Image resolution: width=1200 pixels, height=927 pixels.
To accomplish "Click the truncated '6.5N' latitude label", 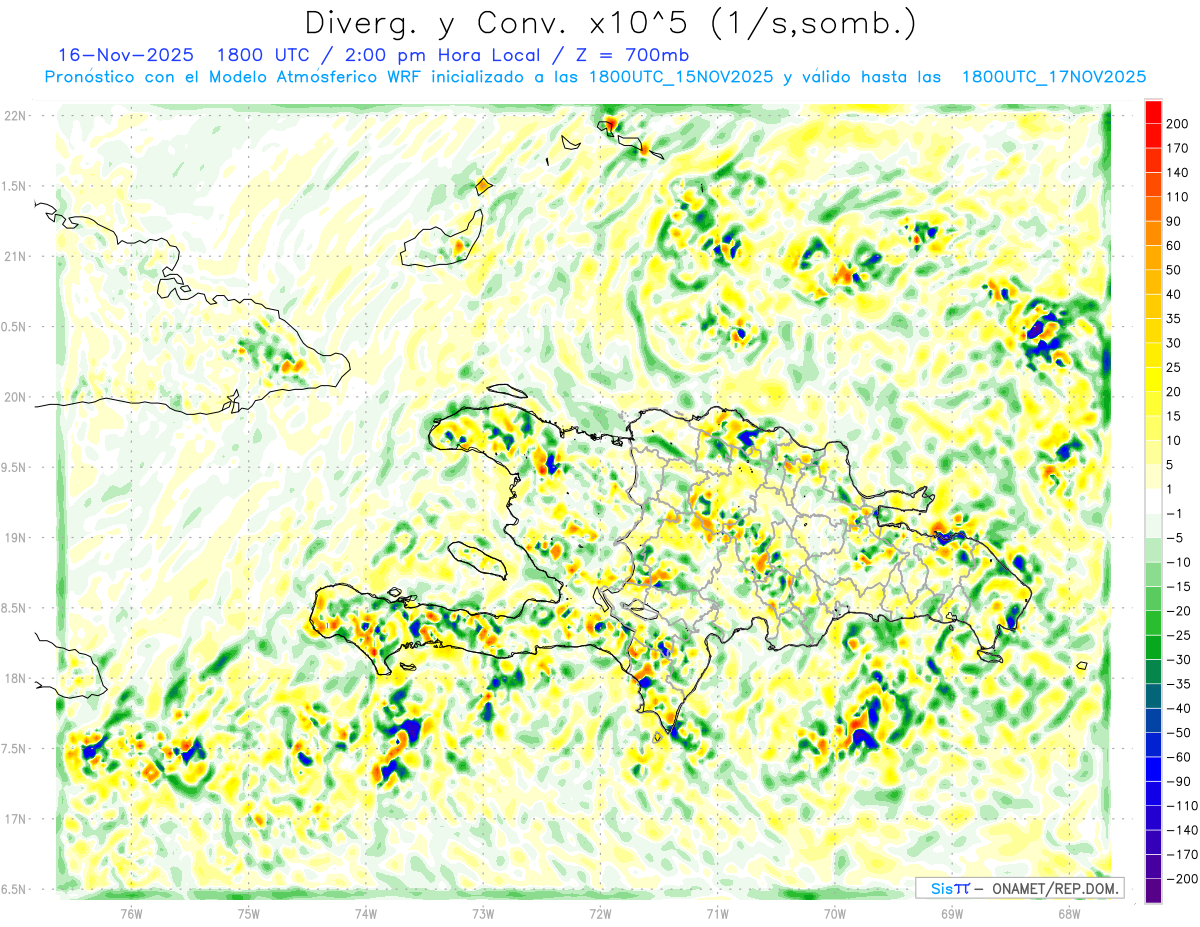I will pos(14,889).
